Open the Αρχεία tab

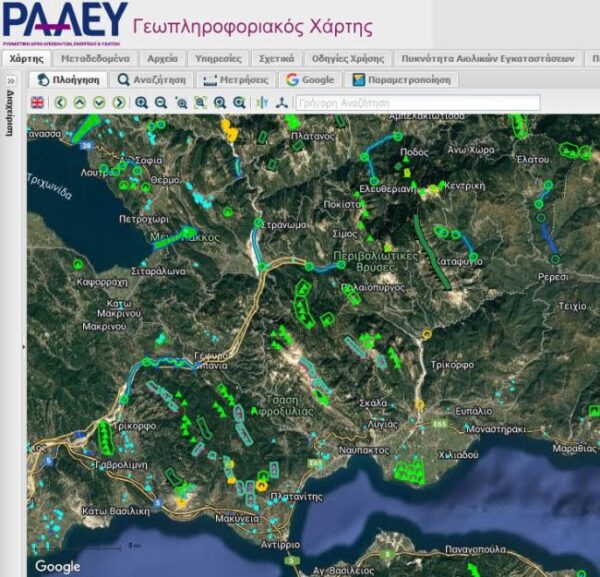point(162,58)
